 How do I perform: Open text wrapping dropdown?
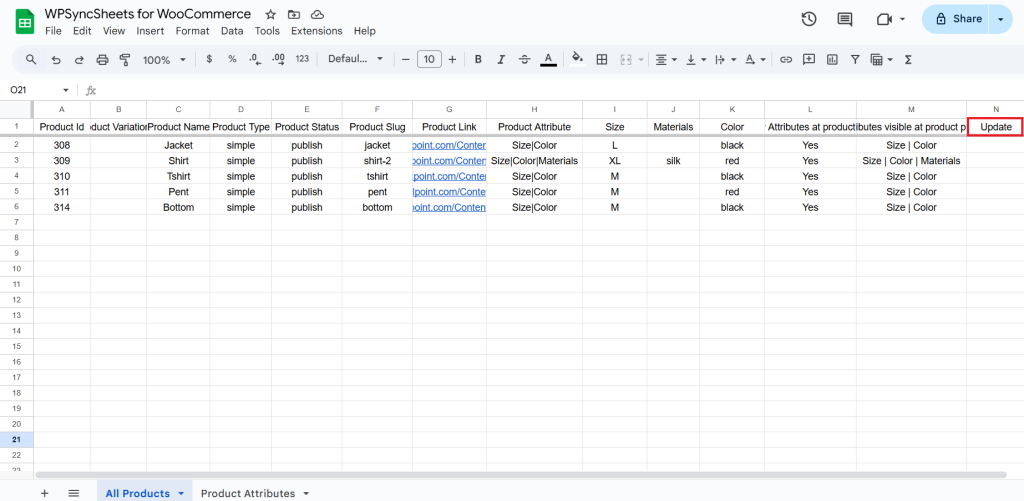726,59
